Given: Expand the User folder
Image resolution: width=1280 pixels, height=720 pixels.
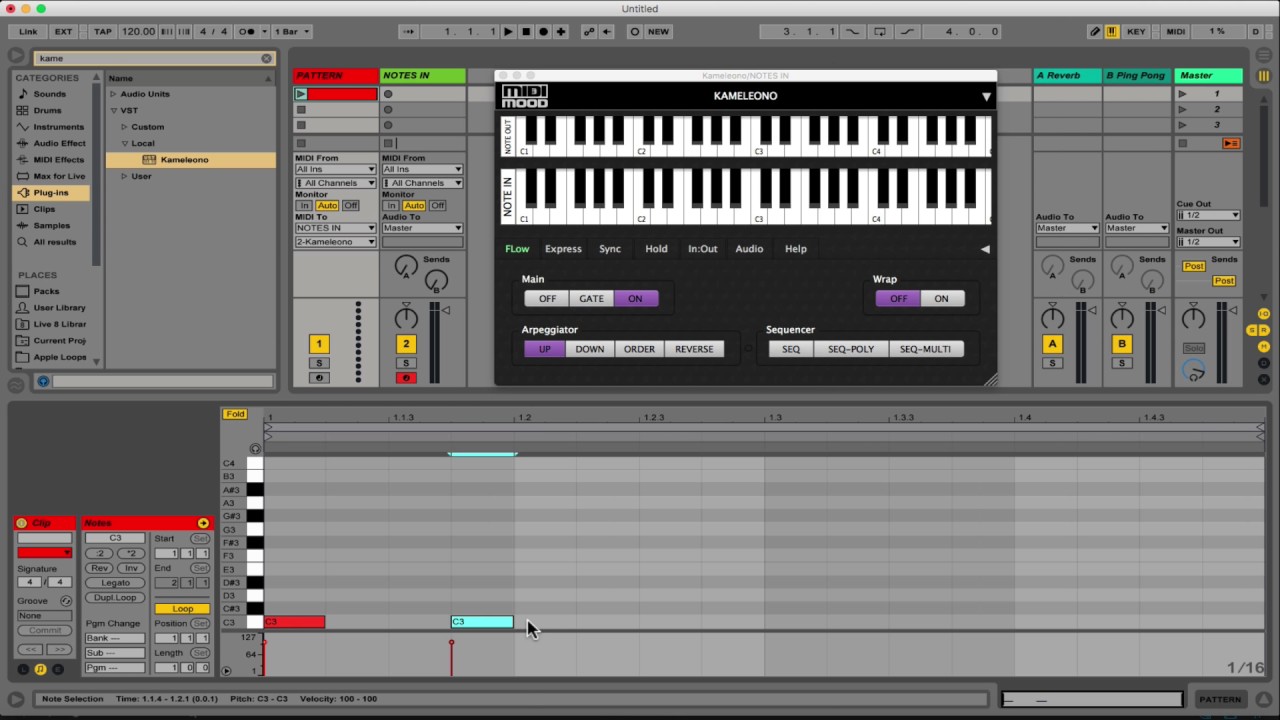Looking at the screenshot, I should [x=125, y=176].
